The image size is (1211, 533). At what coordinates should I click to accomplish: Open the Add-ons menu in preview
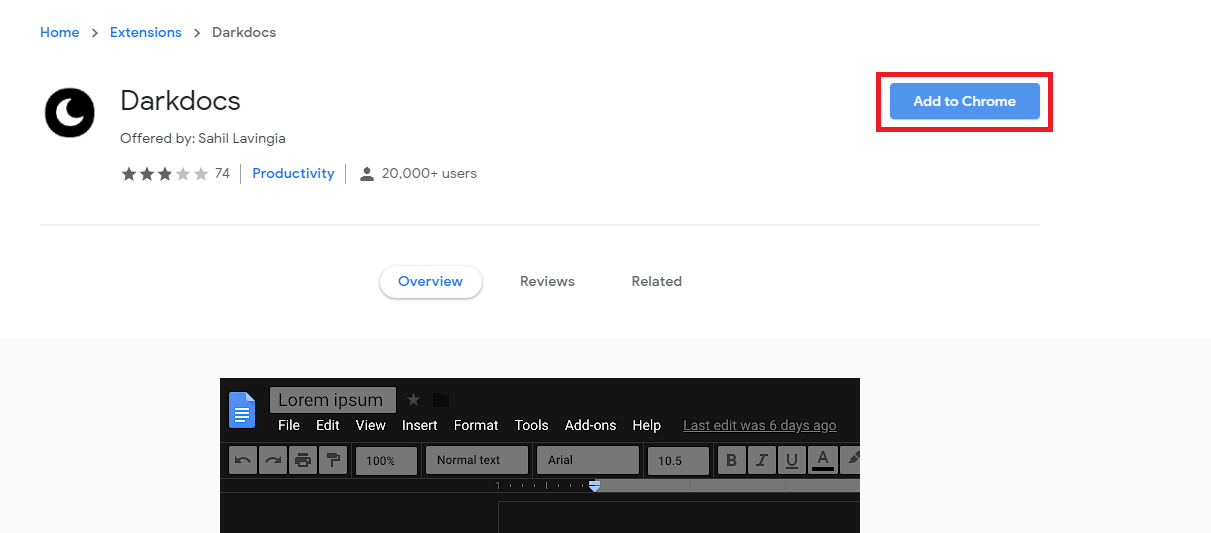point(591,425)
